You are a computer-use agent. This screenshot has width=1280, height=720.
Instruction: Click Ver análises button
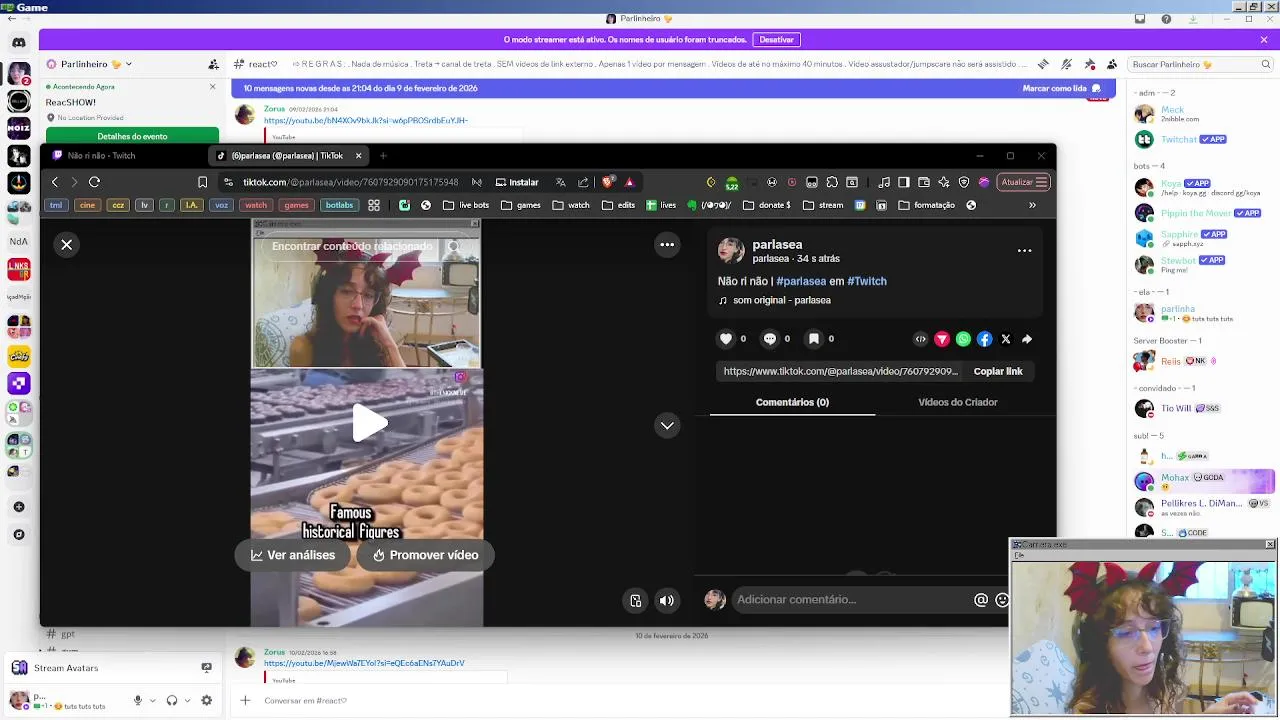293,555
